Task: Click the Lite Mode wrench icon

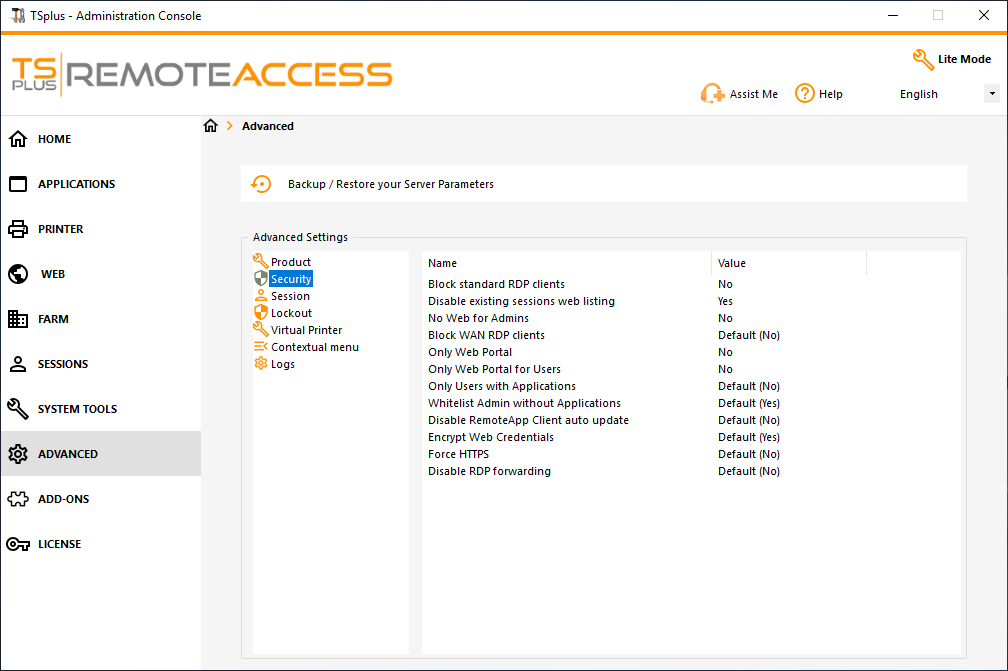Action: click(x=923, y=60)
